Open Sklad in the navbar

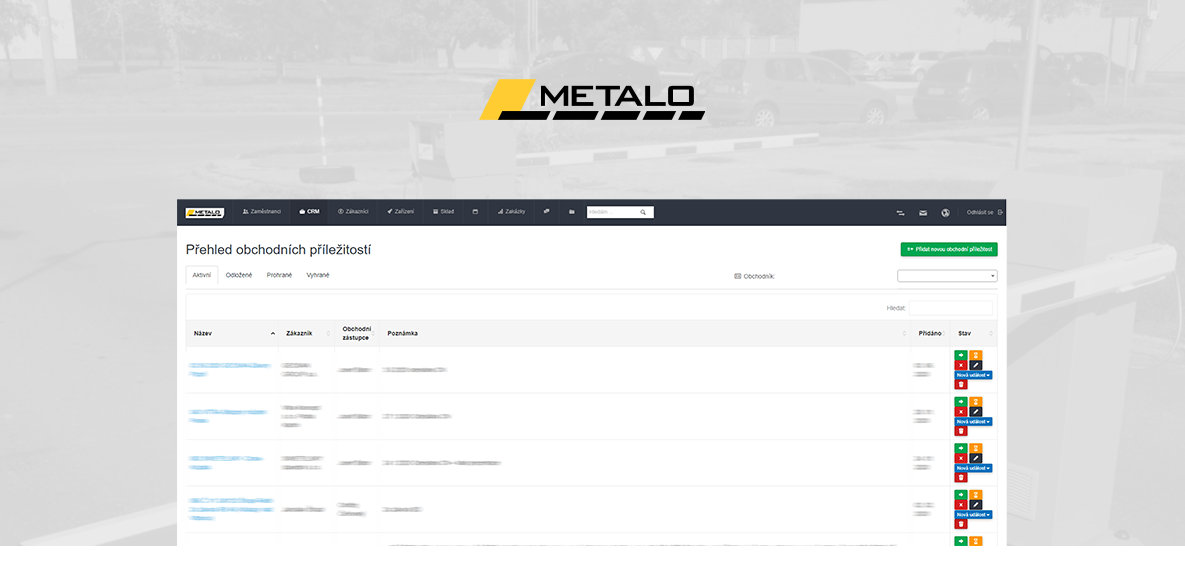444,212
